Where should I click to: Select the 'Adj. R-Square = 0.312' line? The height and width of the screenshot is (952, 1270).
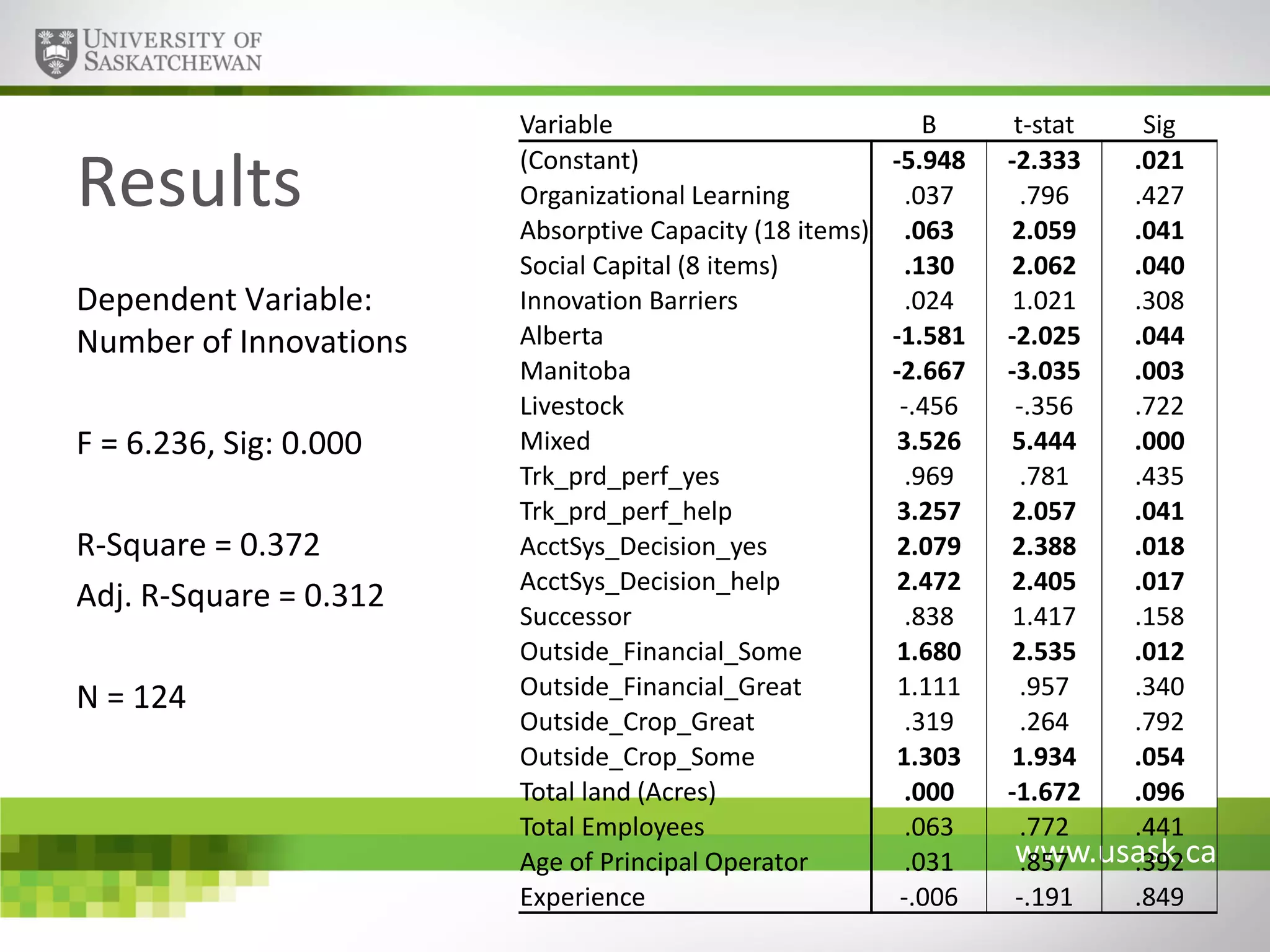point(231,596)
